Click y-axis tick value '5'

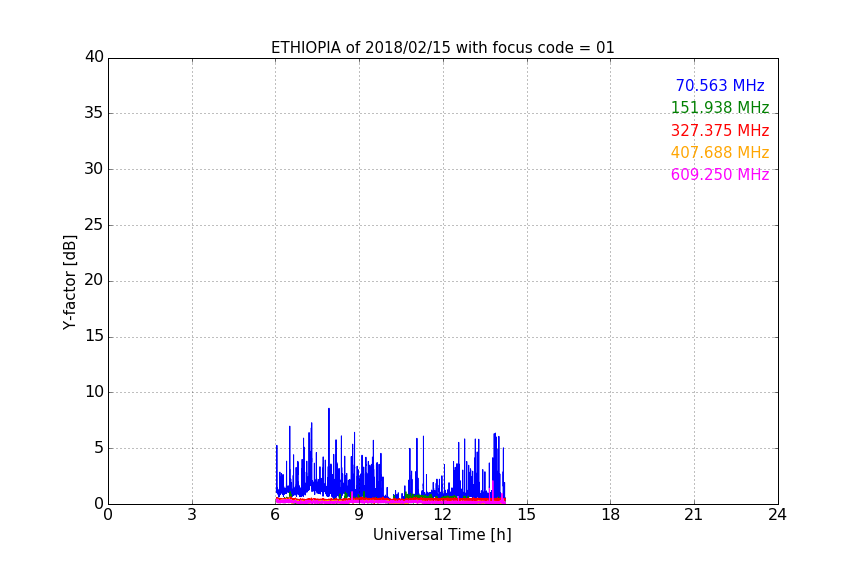click(x=99, y=448)
